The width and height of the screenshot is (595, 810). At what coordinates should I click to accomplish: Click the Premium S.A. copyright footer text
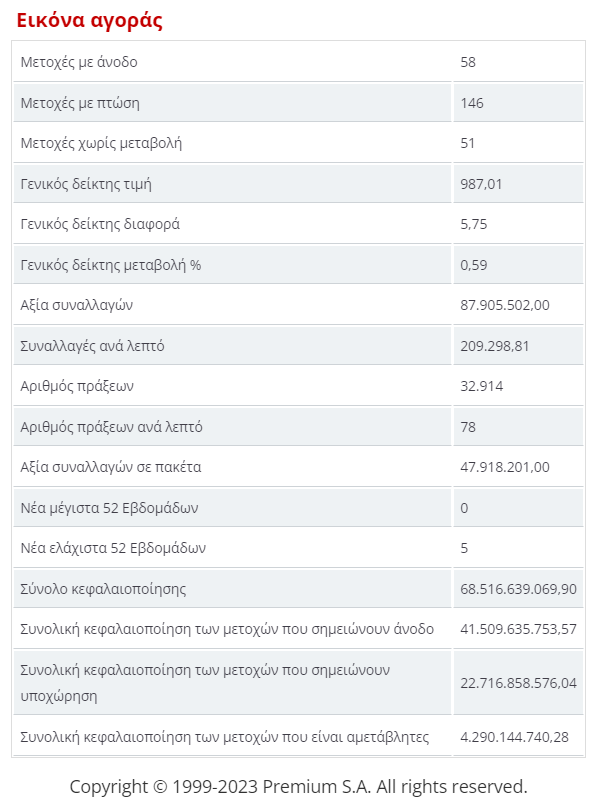click(x=299, y=787)
